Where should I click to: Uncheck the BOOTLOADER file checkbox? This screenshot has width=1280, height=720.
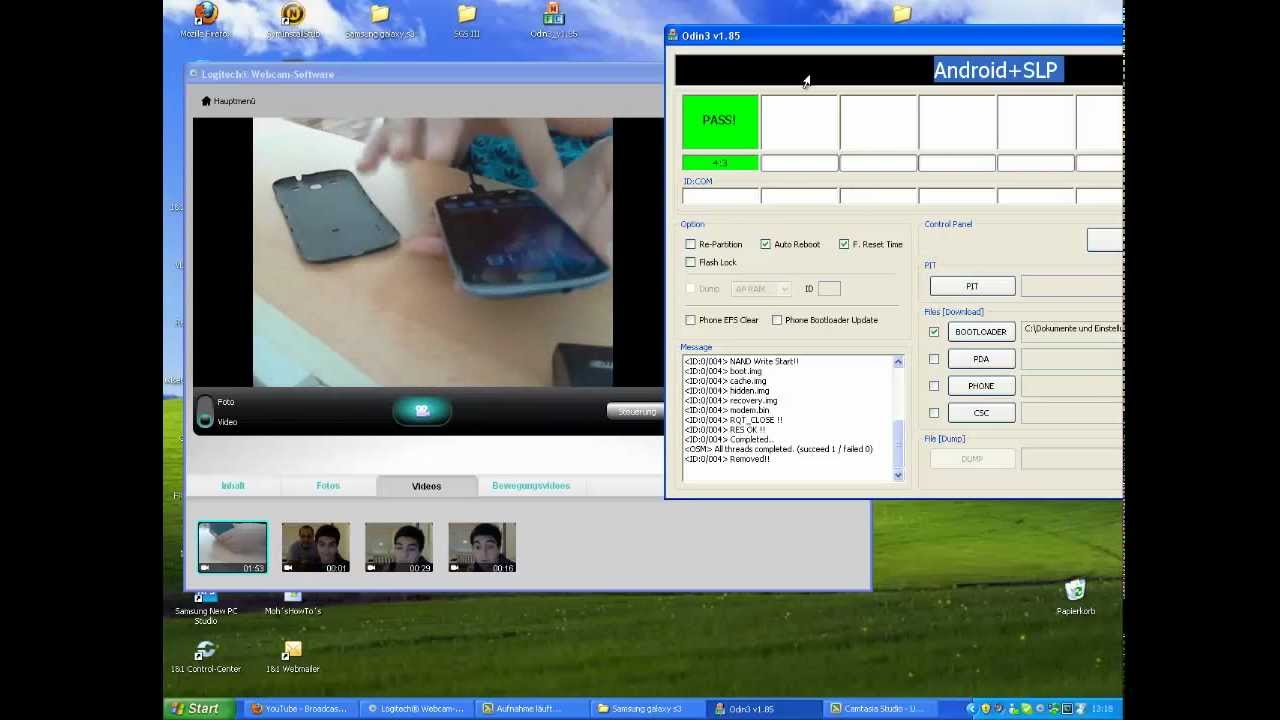(934, 332)
